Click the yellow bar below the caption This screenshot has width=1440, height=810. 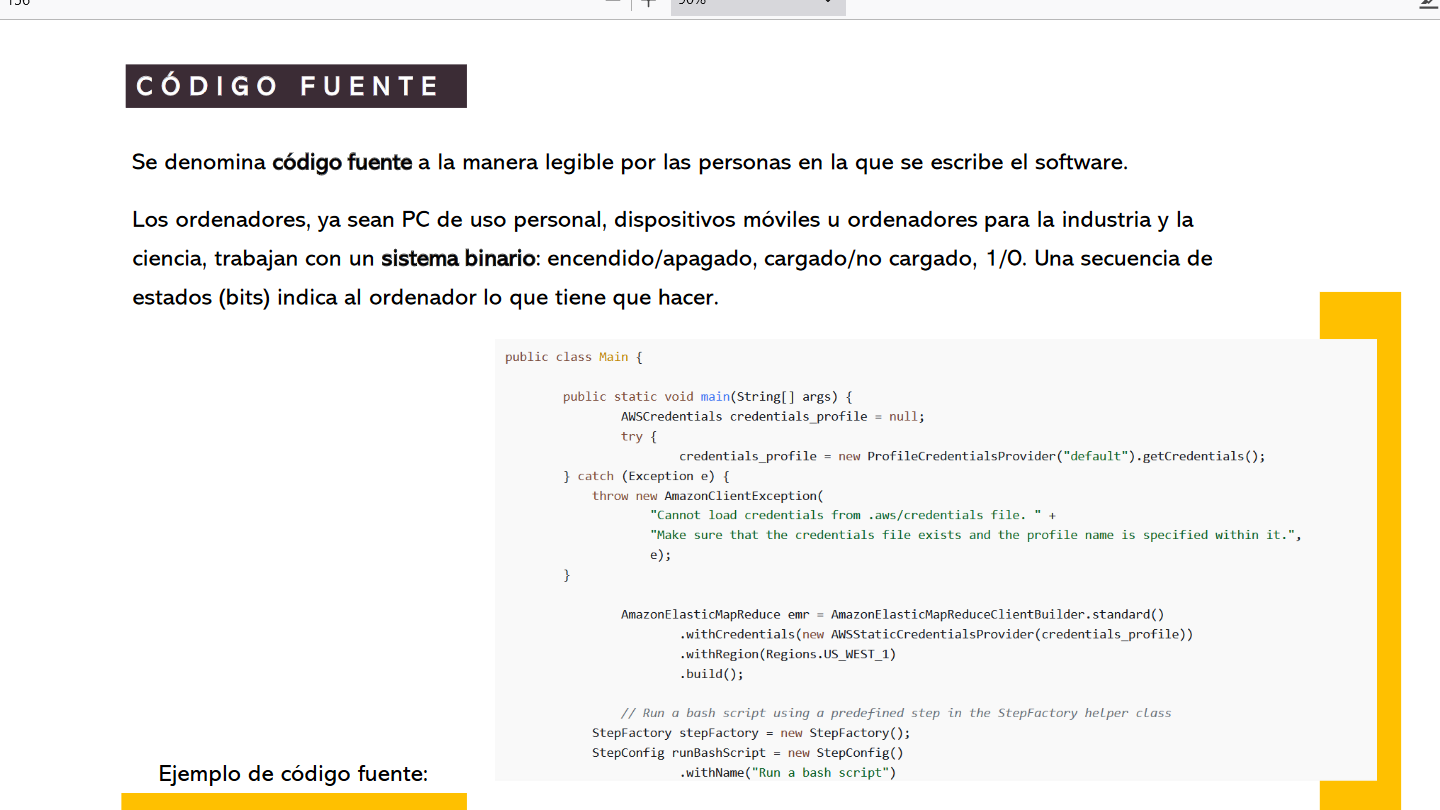pyautogui.click(x=294, y=801)
